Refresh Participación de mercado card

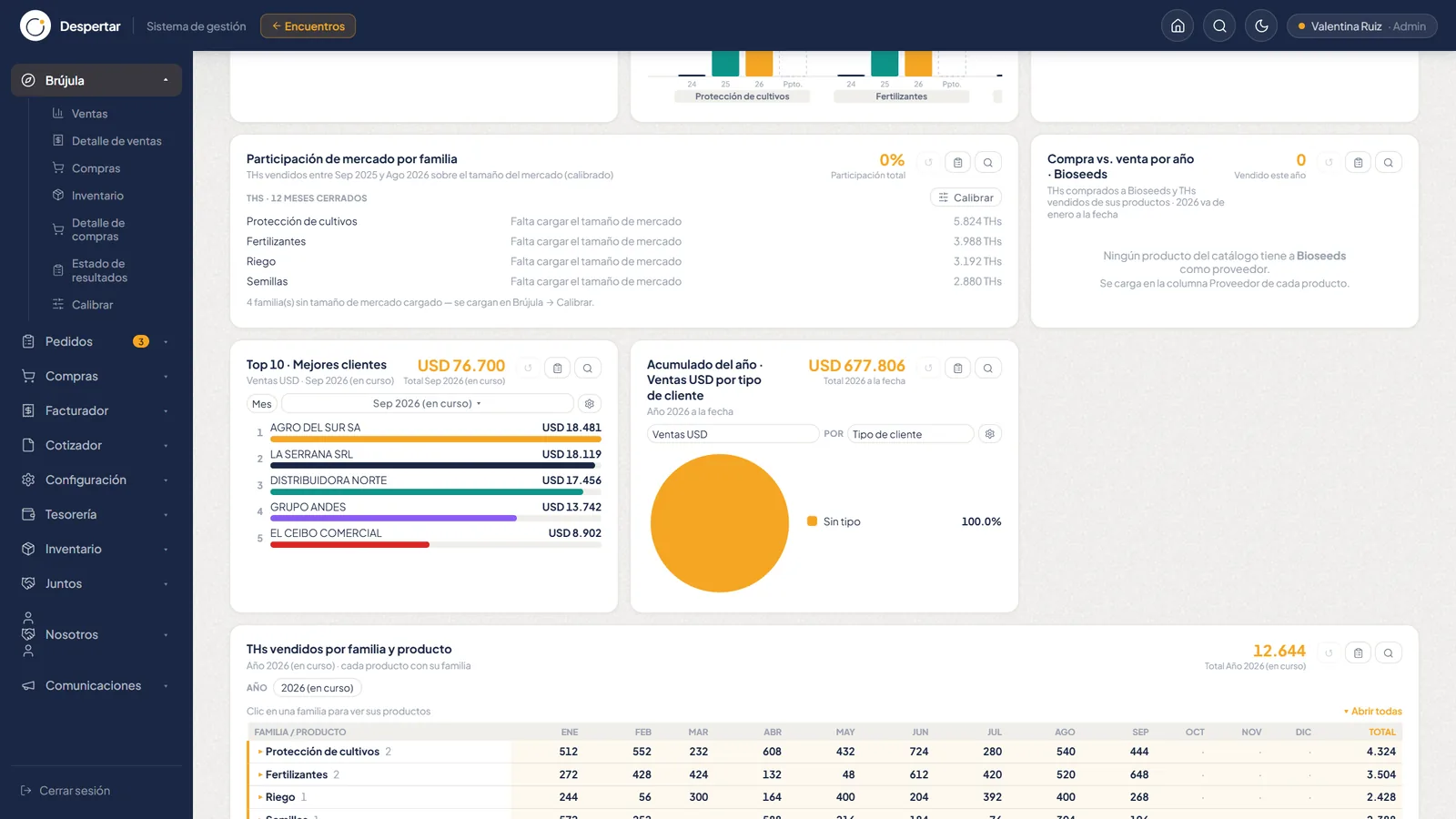click(x=928, y=162)
